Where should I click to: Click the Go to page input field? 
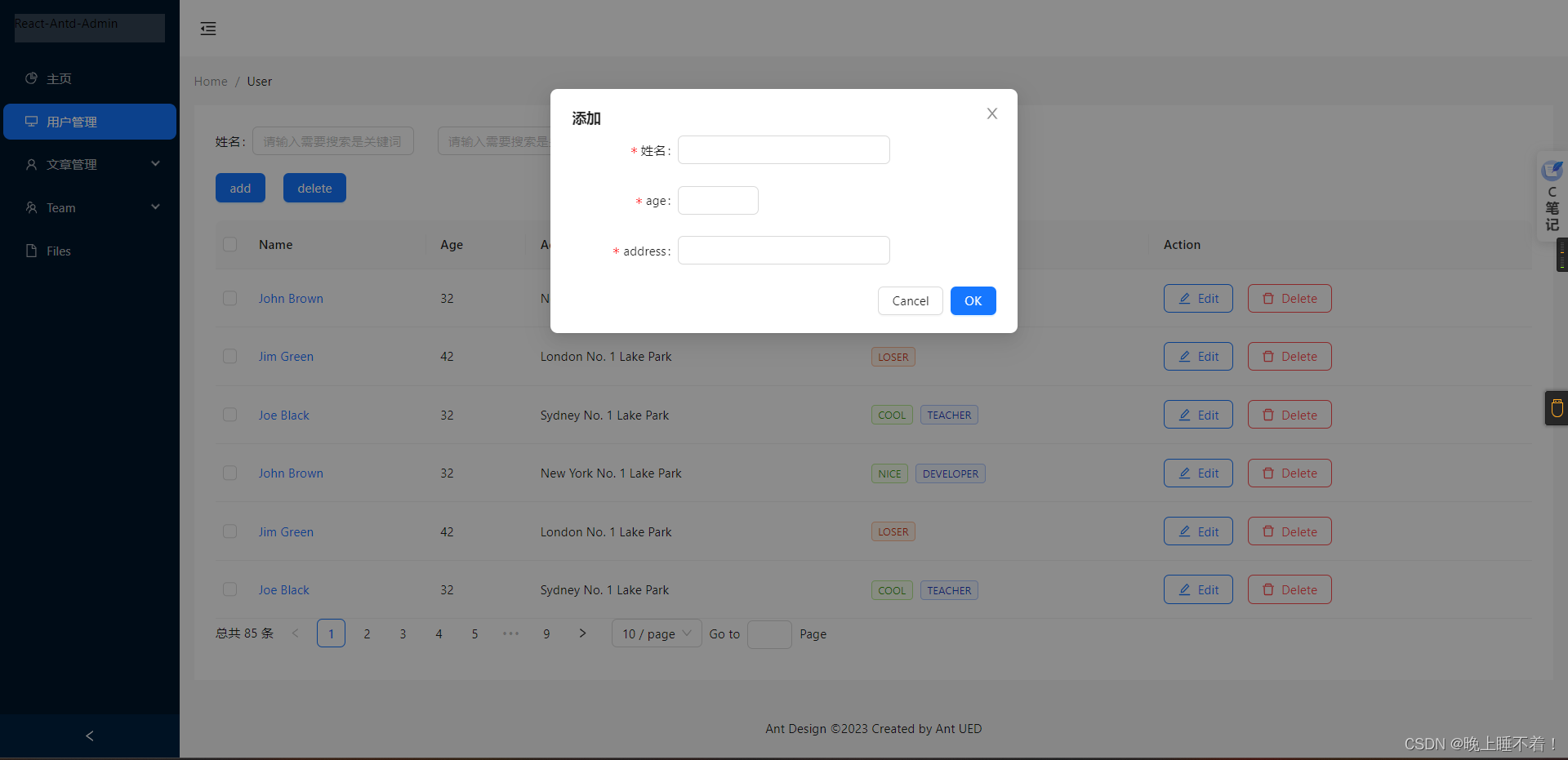coord(768,634)
